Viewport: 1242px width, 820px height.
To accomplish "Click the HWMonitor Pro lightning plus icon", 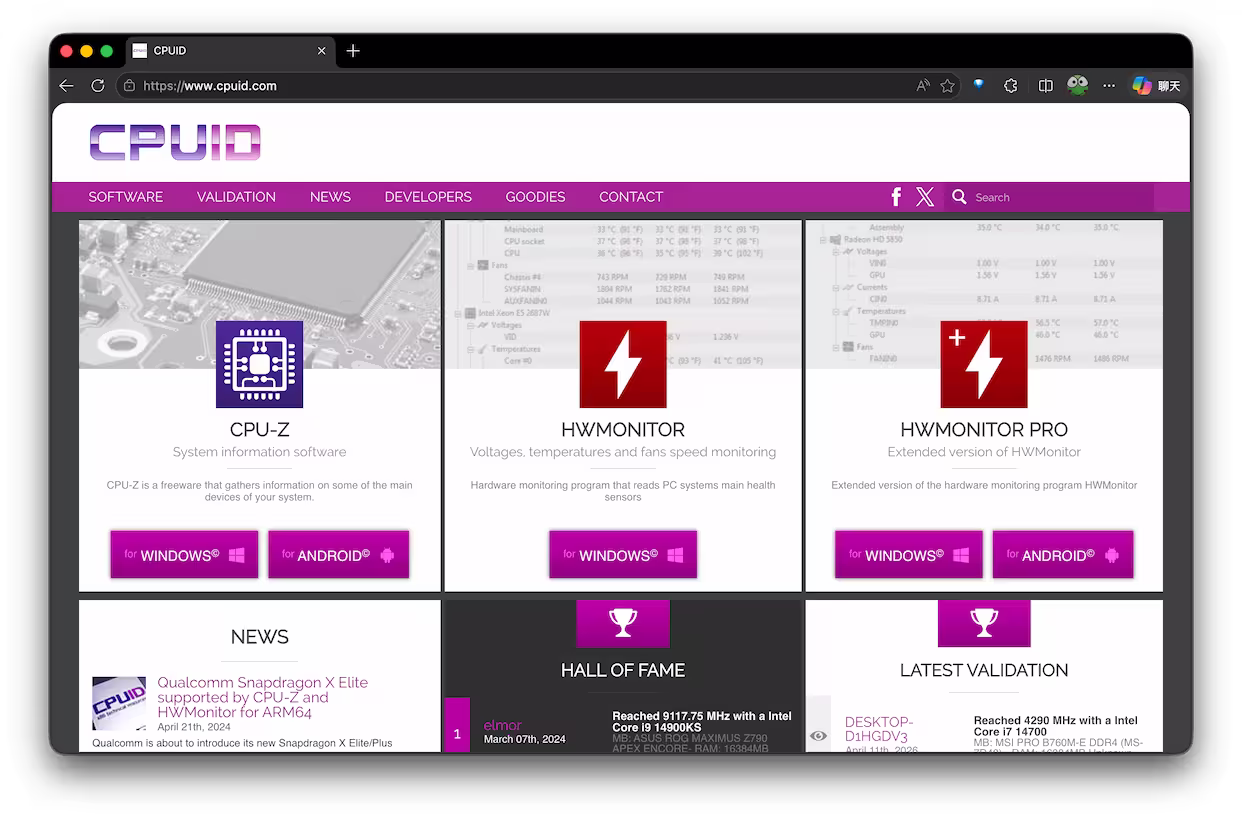I will point(983,364).
